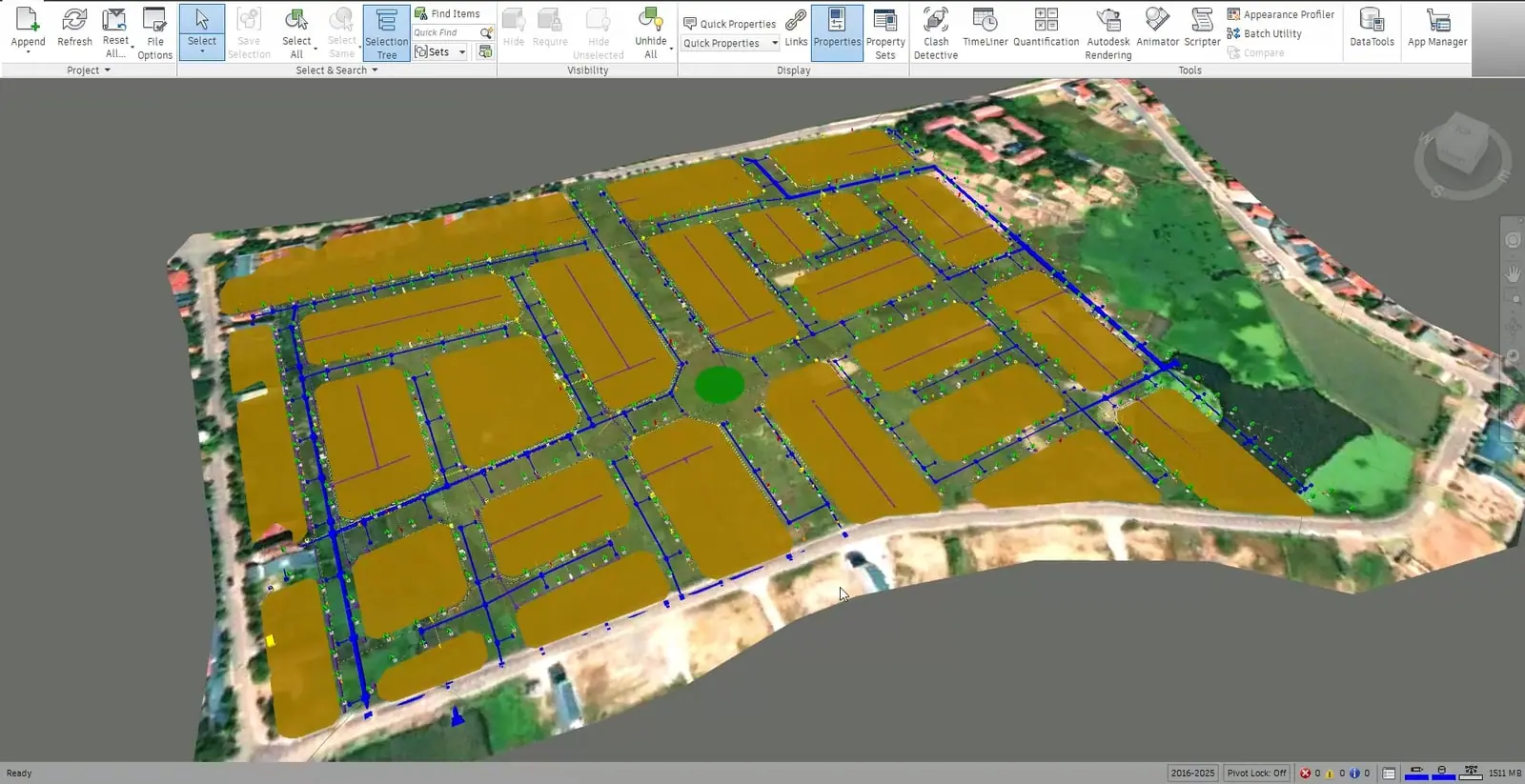This screenshot has width=1525, height=784.
Task: Open File Options
Action: click(x=154, y=32)
